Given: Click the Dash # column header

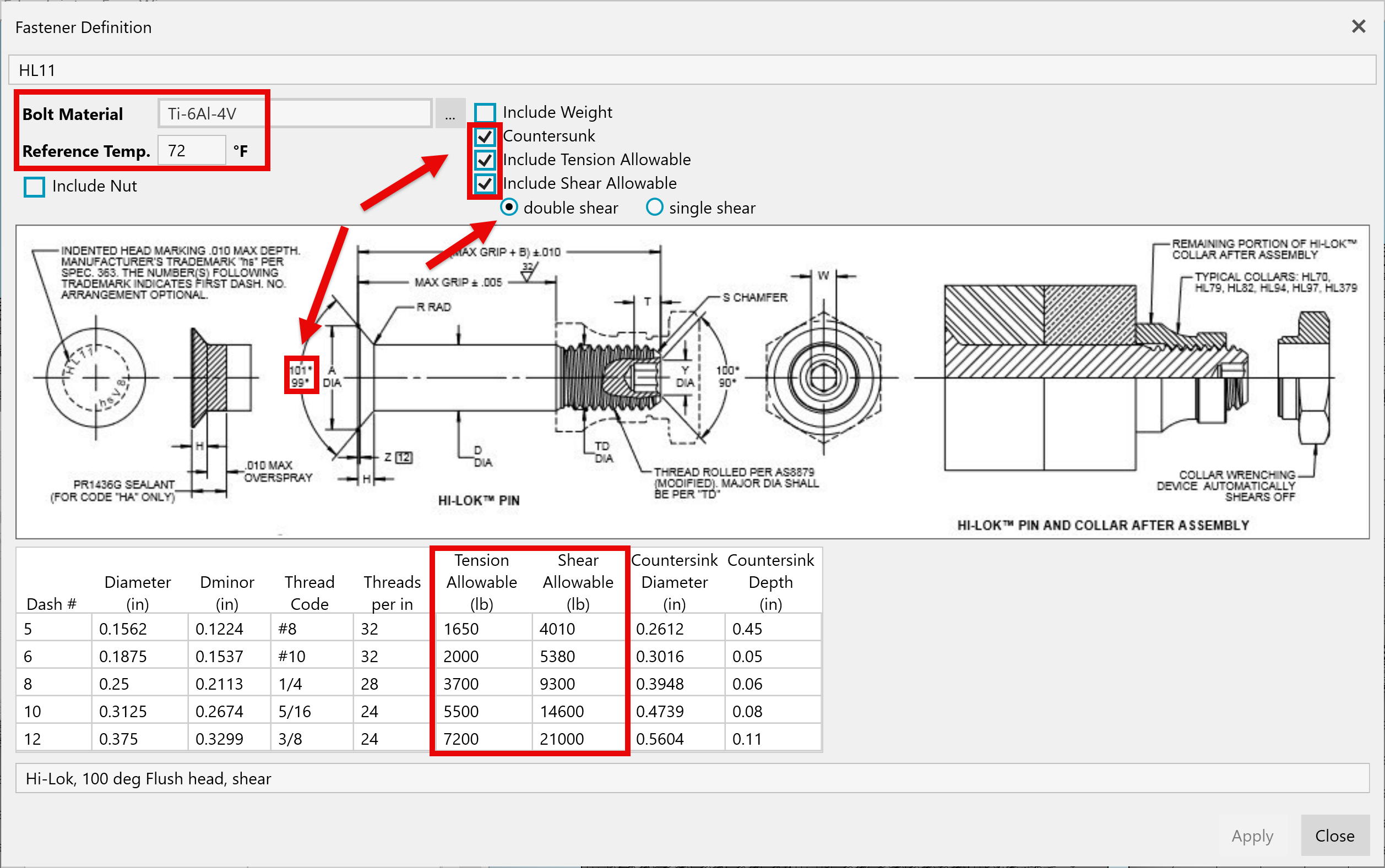Looking at the screenshot, I should (52, 604).
